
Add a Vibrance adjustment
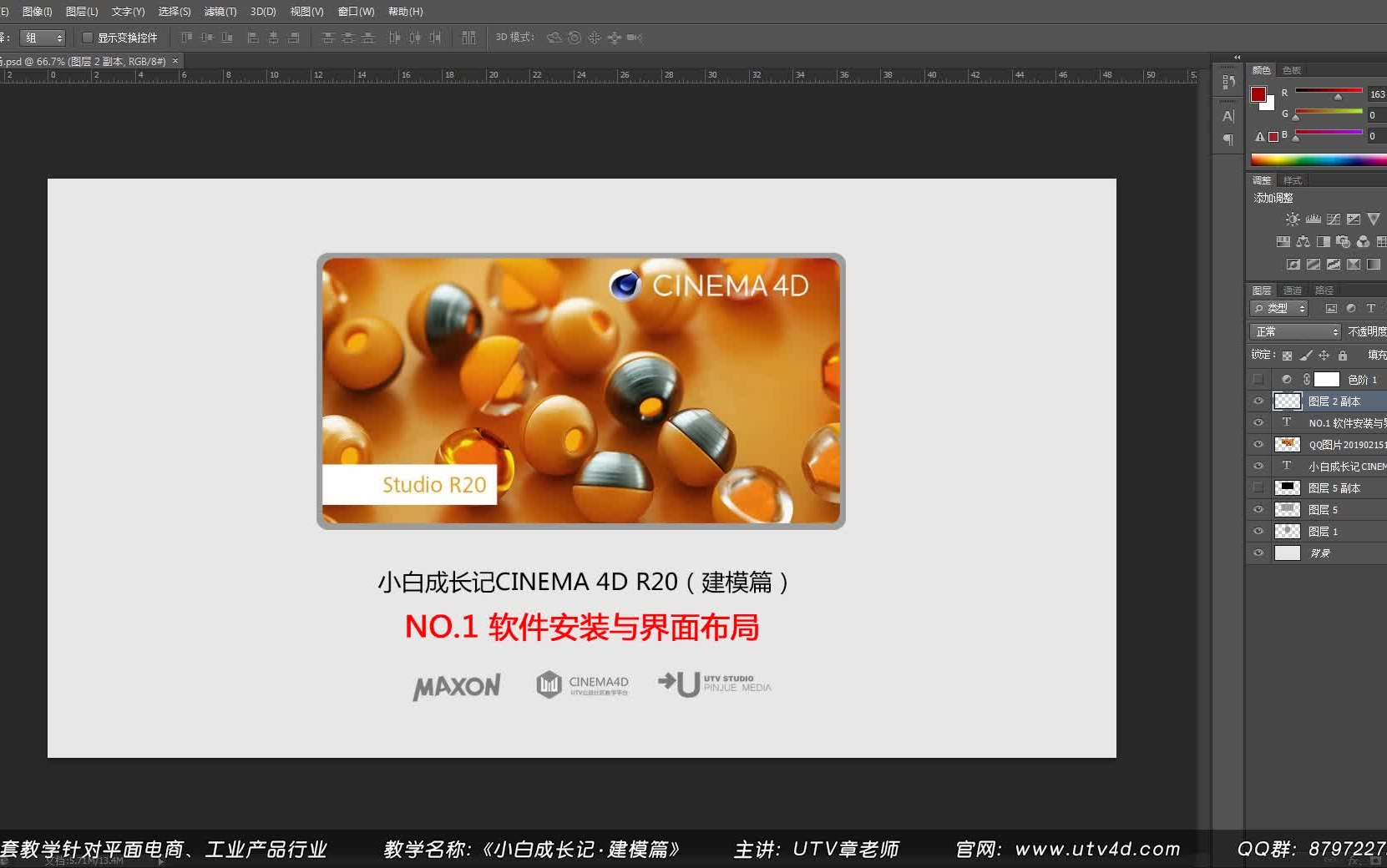(x=1374, y=220)
